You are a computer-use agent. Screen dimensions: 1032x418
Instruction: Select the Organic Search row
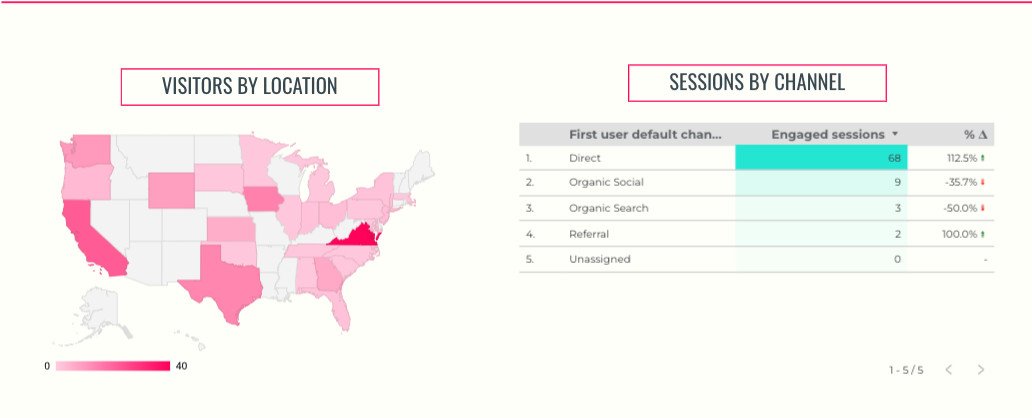pyautogui.click(x=756, y=208)
